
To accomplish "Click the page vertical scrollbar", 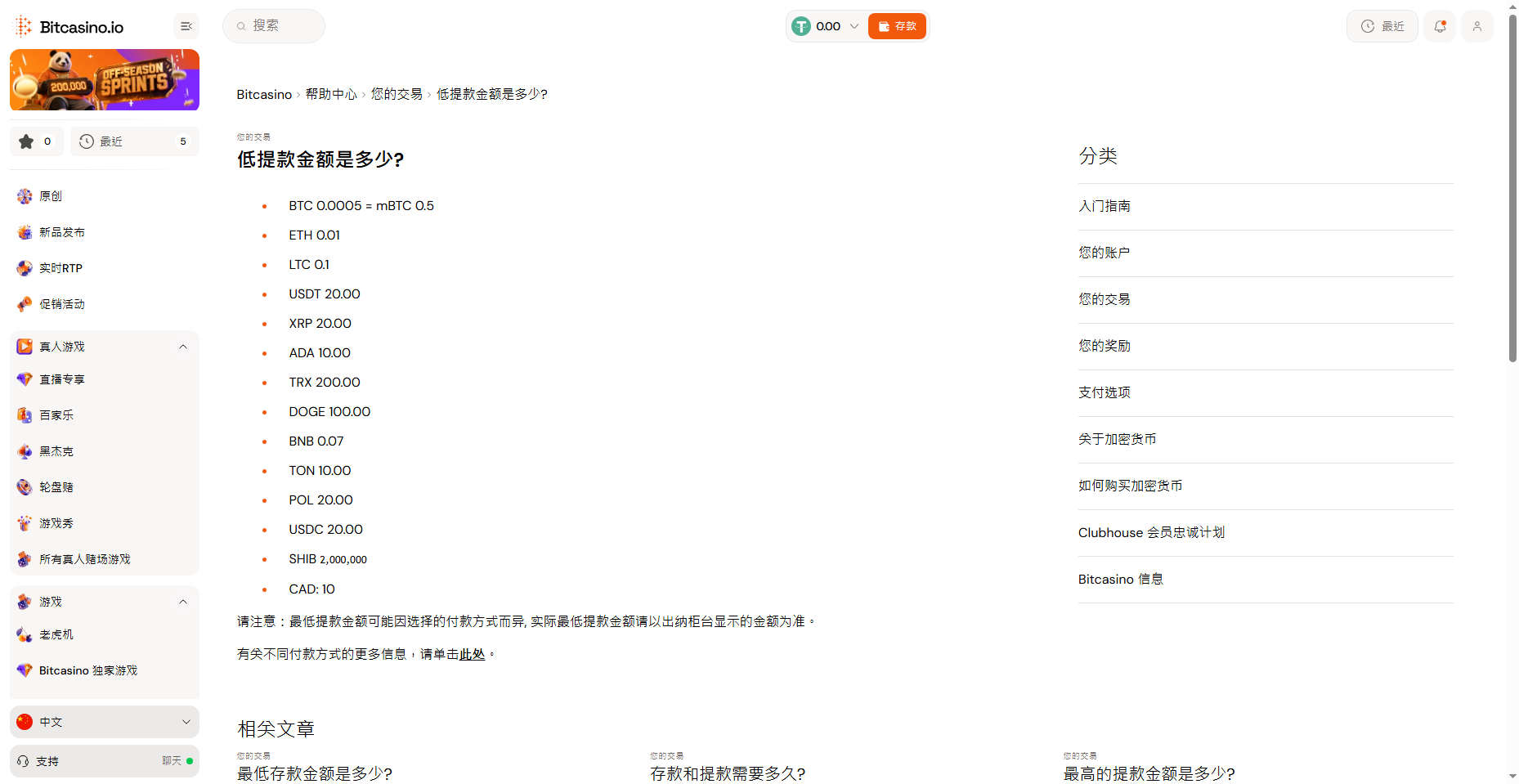I will point(1512,188).
